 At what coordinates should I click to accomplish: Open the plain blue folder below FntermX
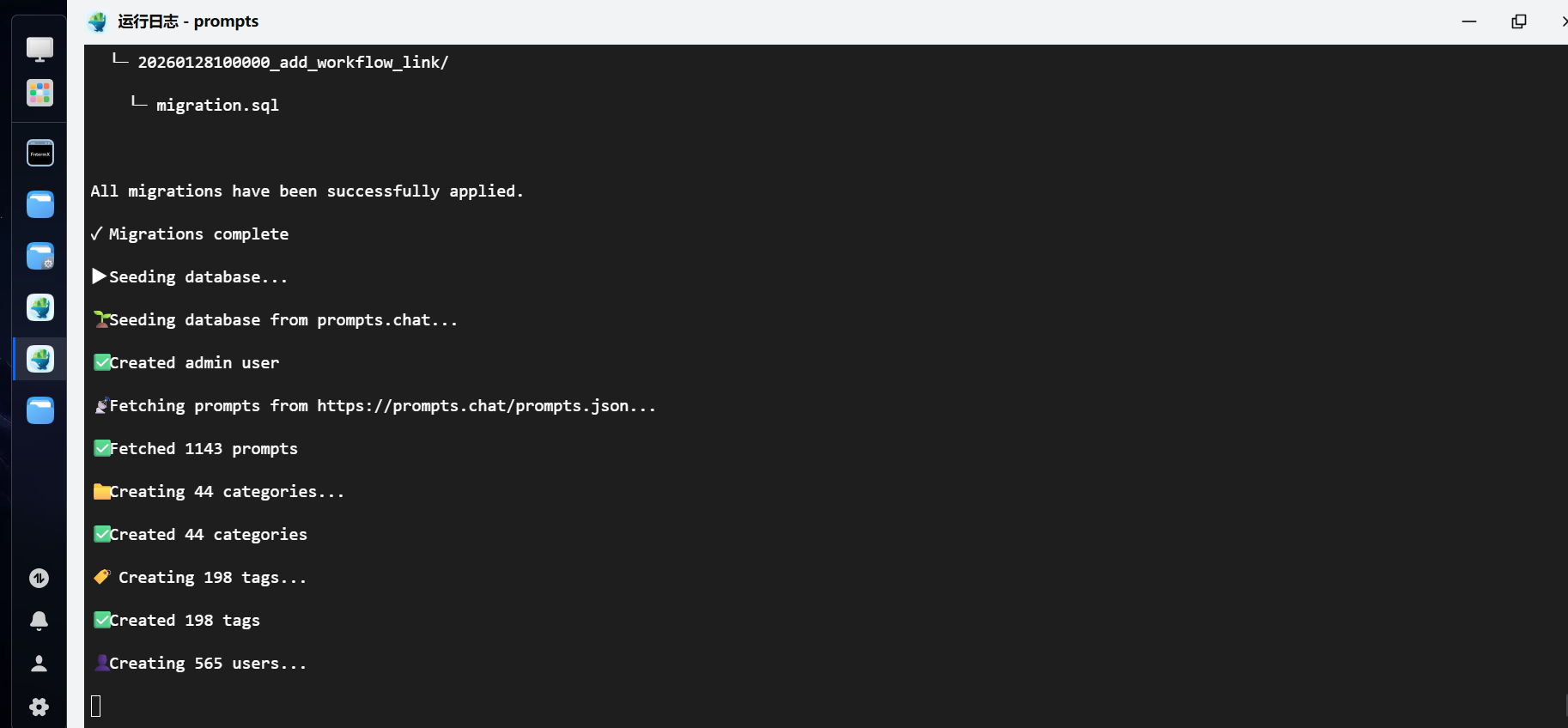pos(40,204)
